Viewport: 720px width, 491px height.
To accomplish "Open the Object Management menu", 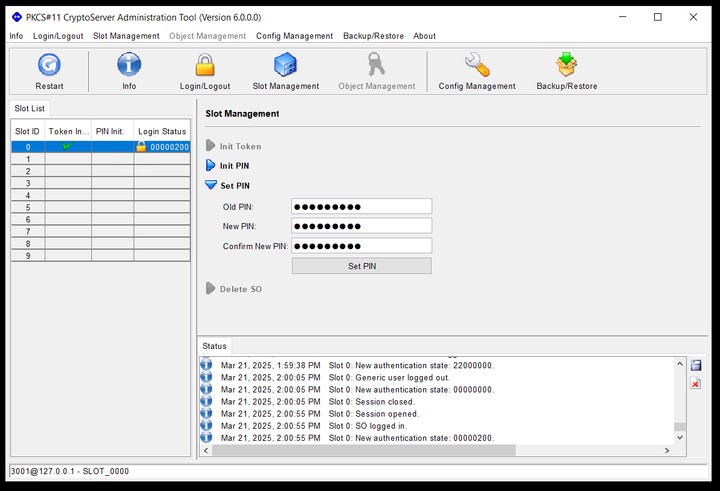I will (208, 36).
